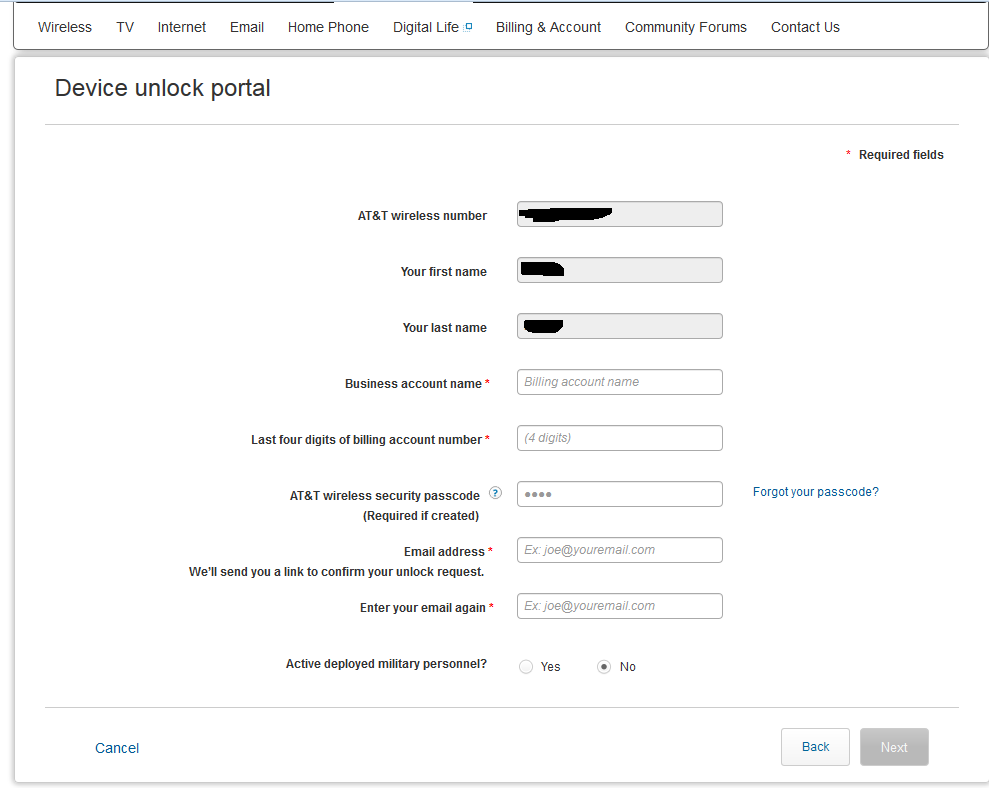Select Yes for active deployed military personnel
989x788 pixels.
(x=526, y=667)
